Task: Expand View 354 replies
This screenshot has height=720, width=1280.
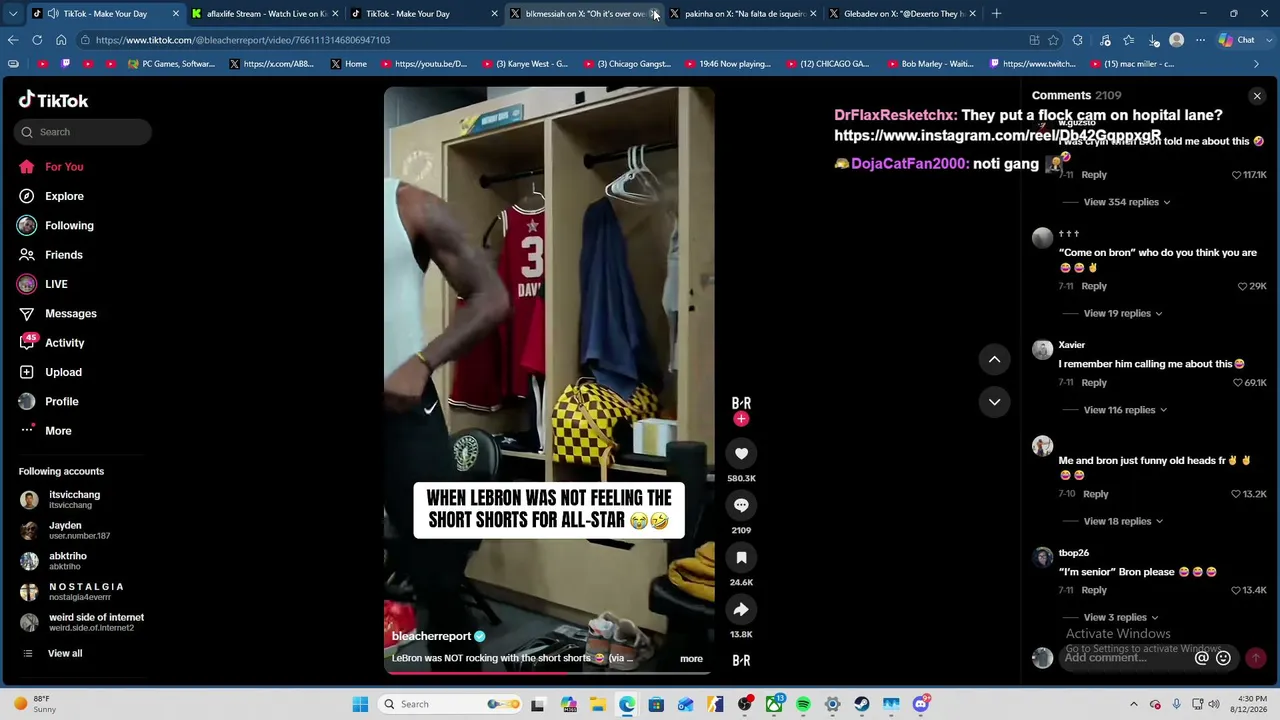Action: tap(1126, 202)
